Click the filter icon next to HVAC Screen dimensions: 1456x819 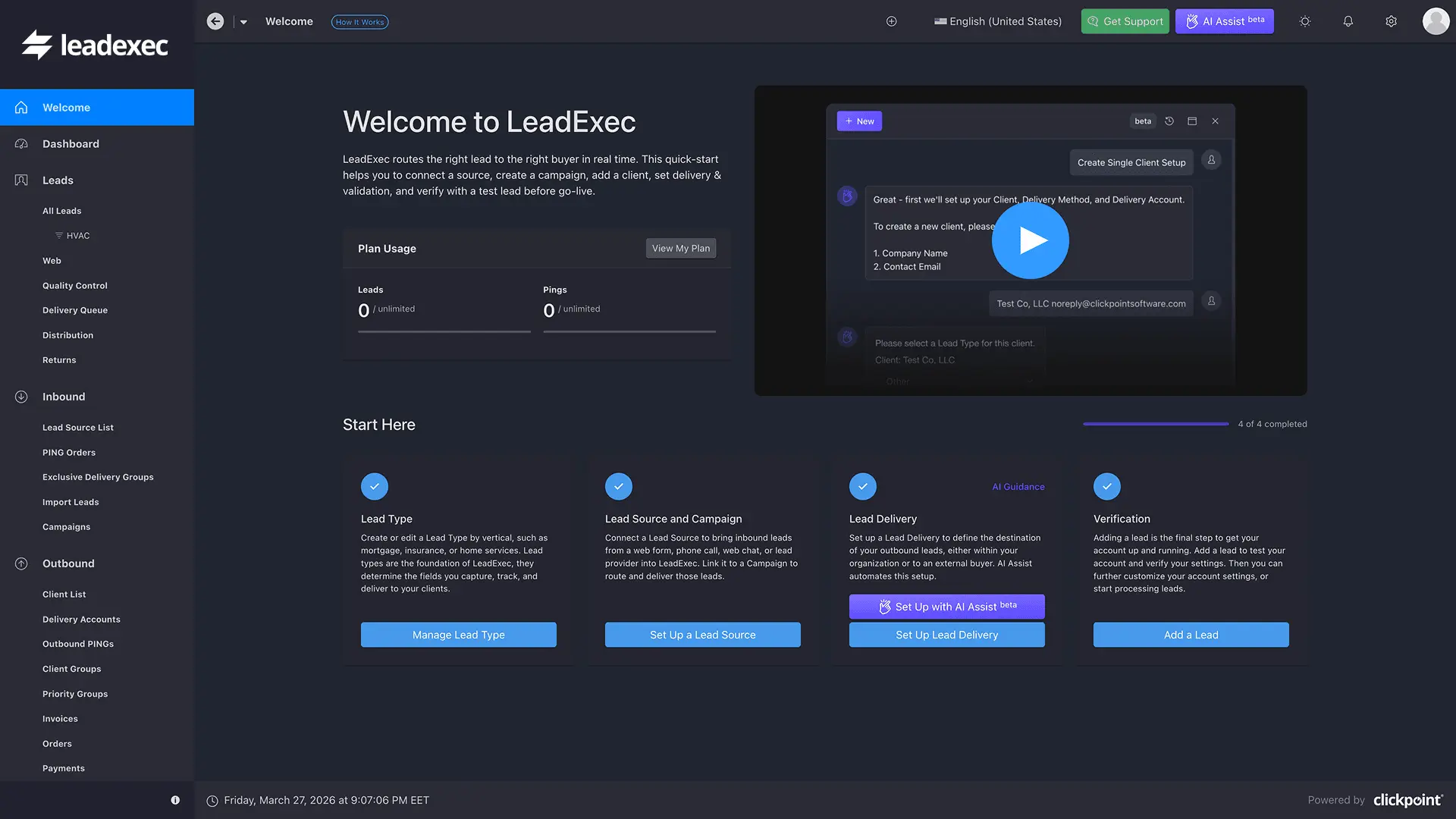coord(59,236)
